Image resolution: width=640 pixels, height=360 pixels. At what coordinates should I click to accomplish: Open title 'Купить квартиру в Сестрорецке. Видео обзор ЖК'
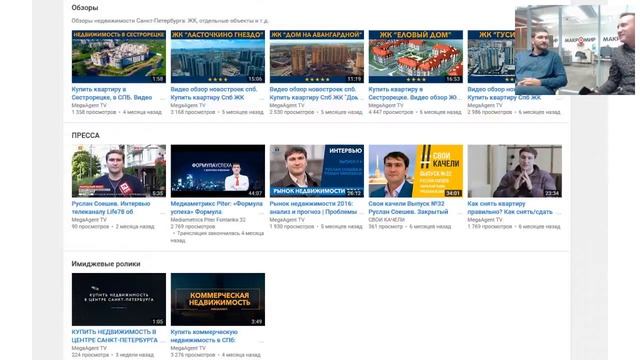click(x=415, y=93)
